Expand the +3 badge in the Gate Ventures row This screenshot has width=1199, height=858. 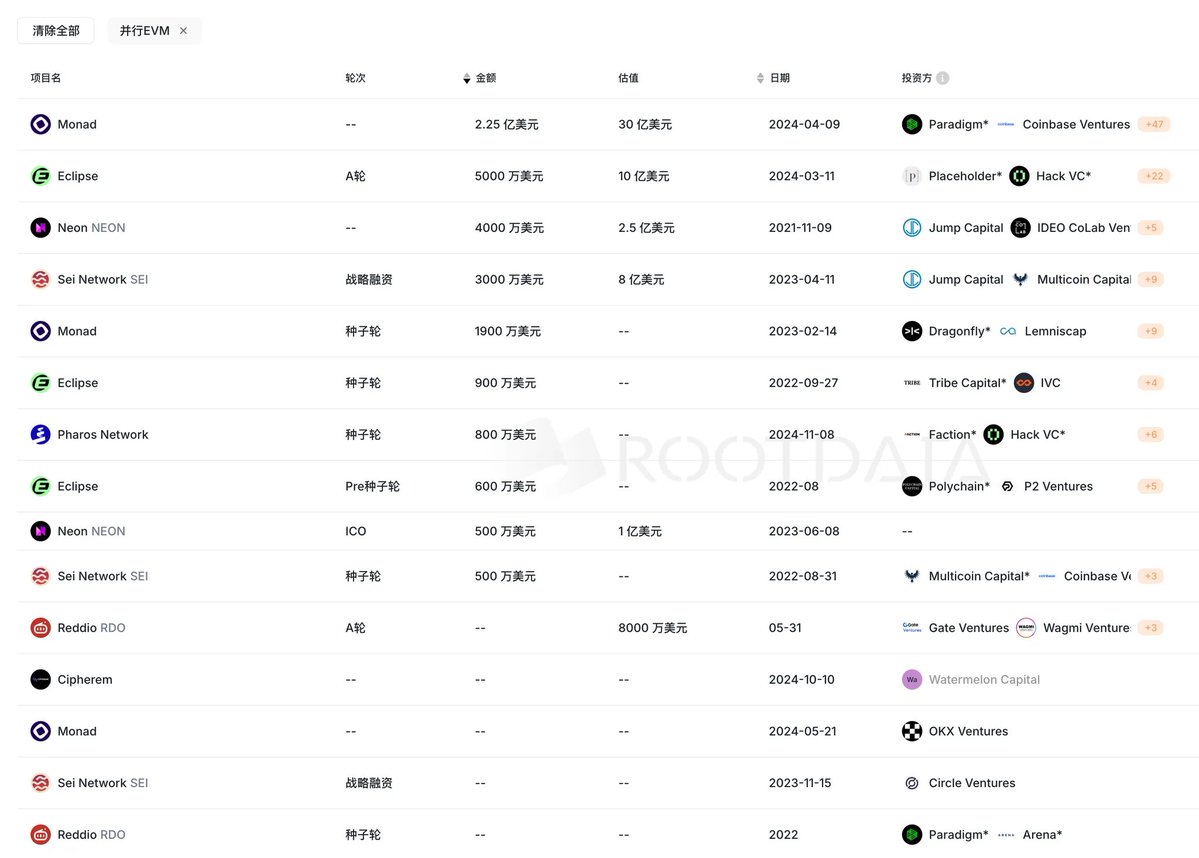click(1151, 628)
